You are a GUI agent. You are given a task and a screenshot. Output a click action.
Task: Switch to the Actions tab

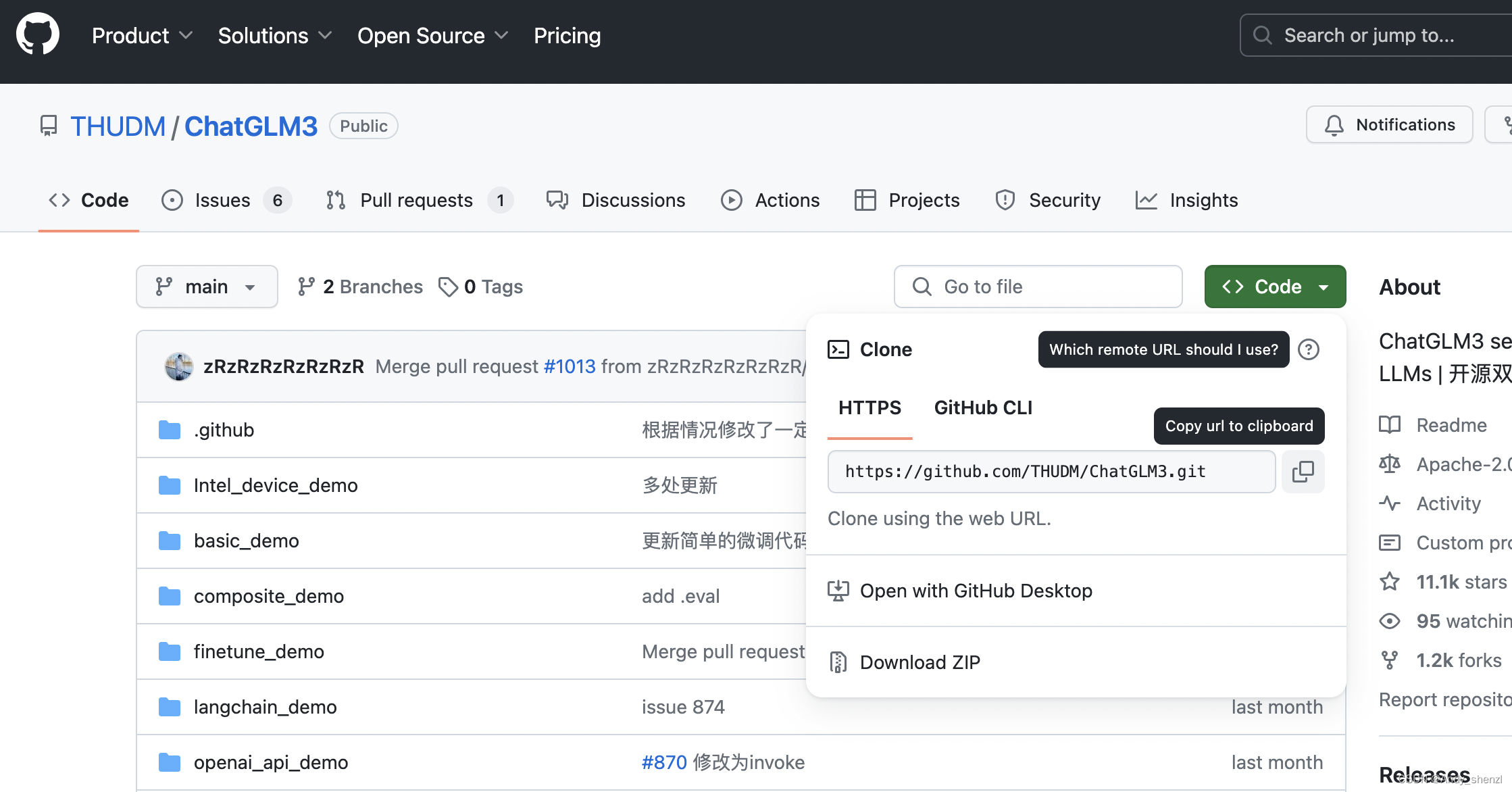point(770,200)
